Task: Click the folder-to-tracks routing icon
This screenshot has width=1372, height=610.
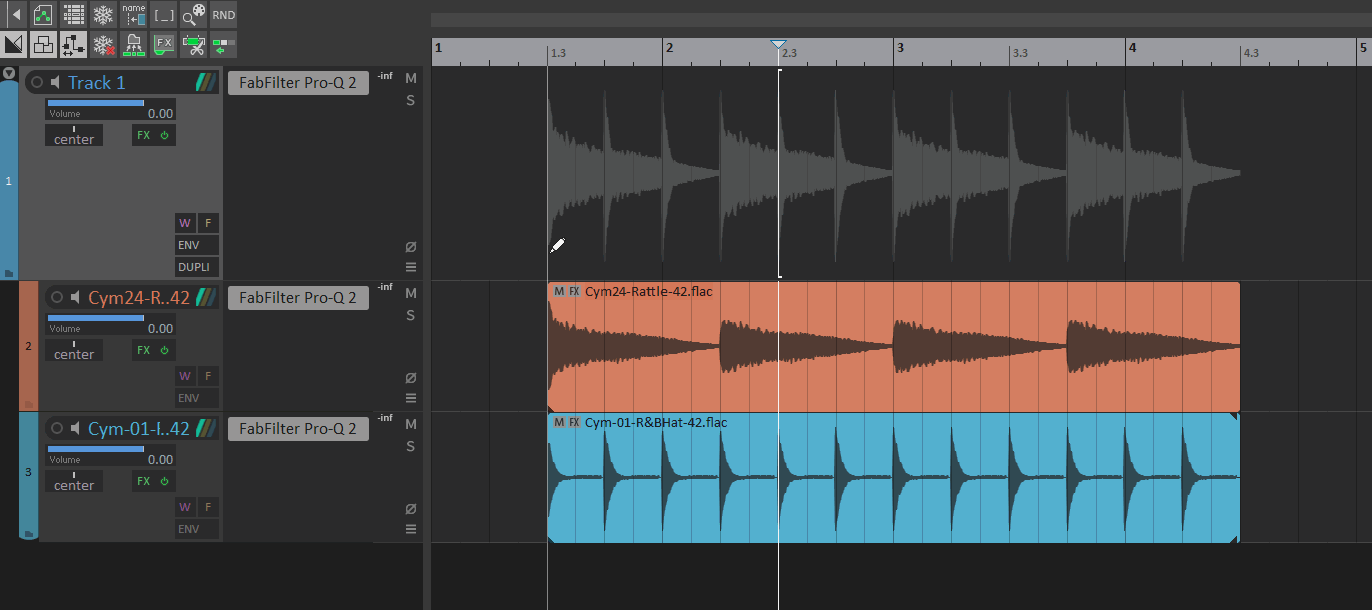Action: coord(133,44)
